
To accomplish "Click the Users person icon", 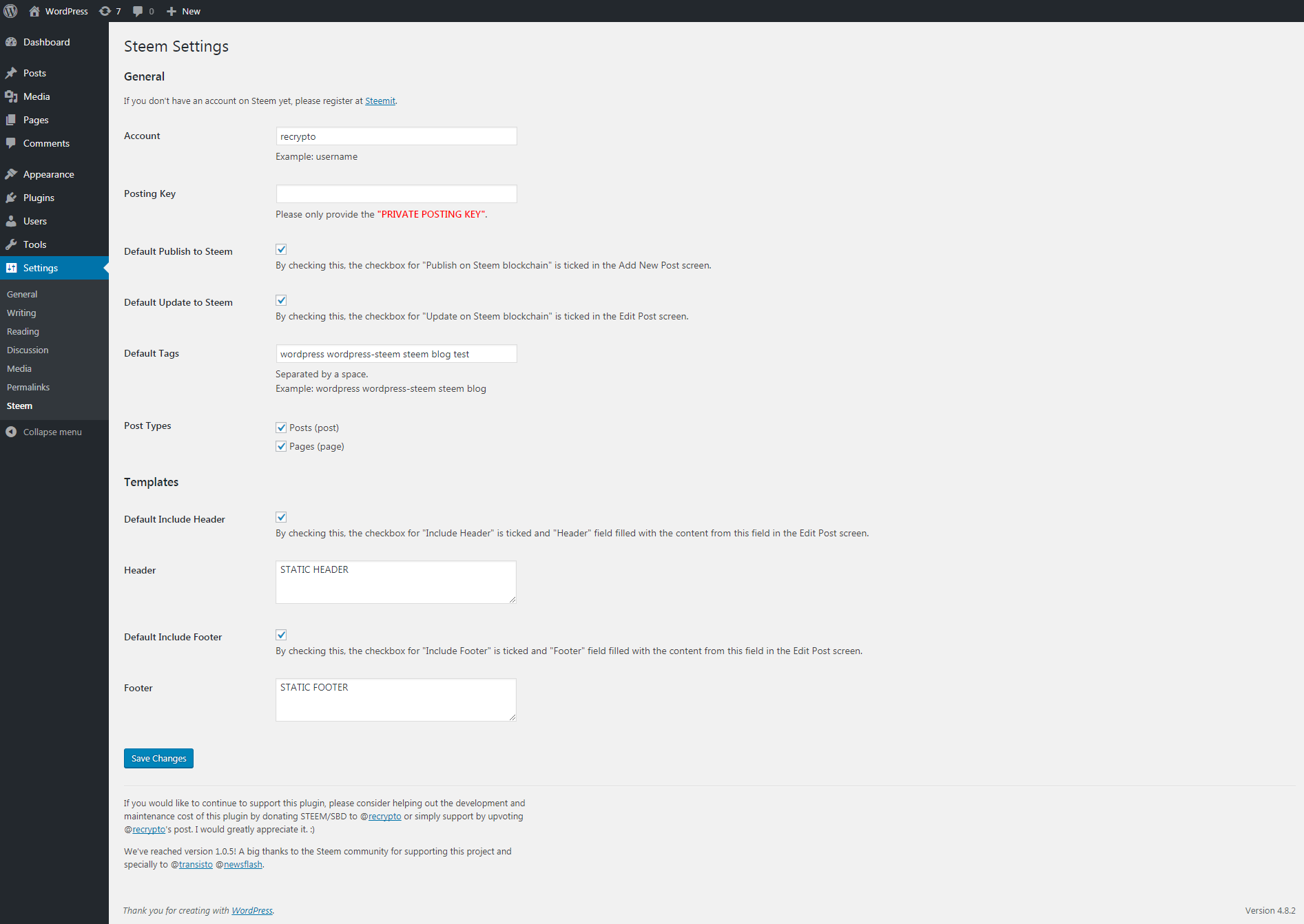I will click(x=11, y=221).
